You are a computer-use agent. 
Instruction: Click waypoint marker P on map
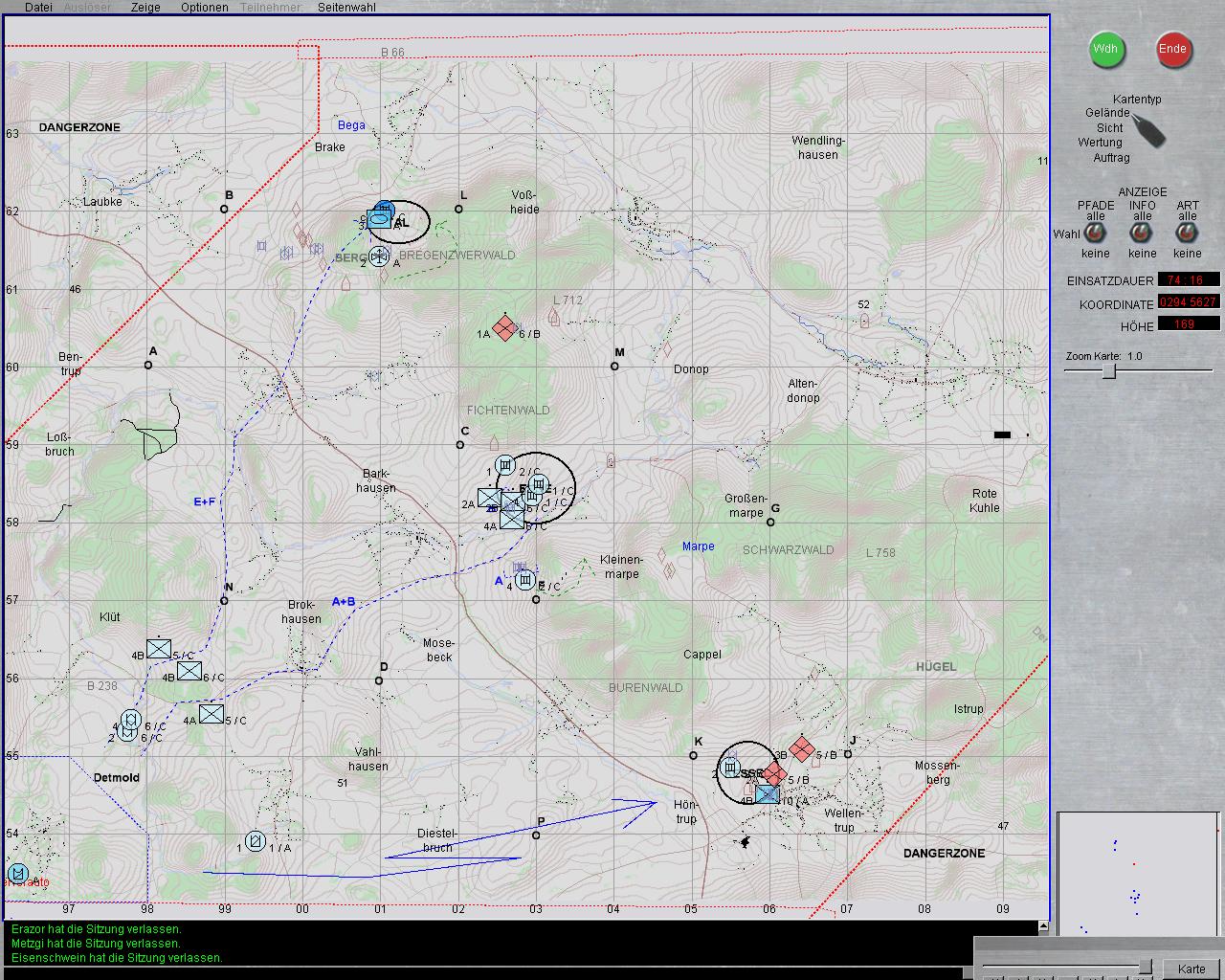[x=536, y=835]
